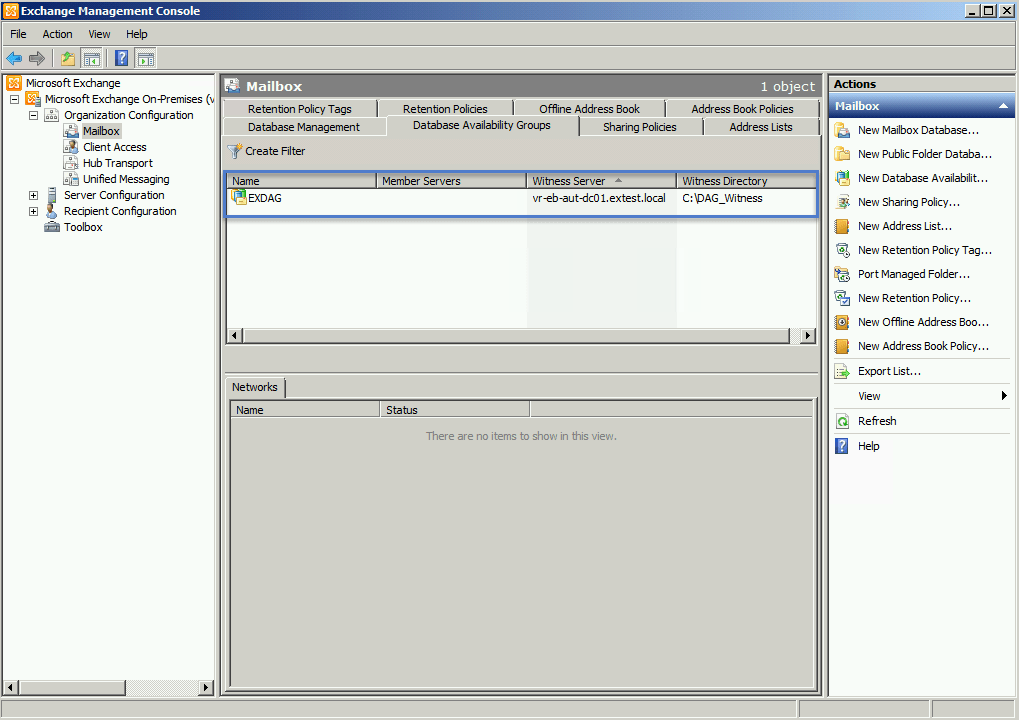Image resolution: width=1019 pixels, height=720 pixels.
Task: Click the Toolbox icon in tree
Action: coord(52,227)
